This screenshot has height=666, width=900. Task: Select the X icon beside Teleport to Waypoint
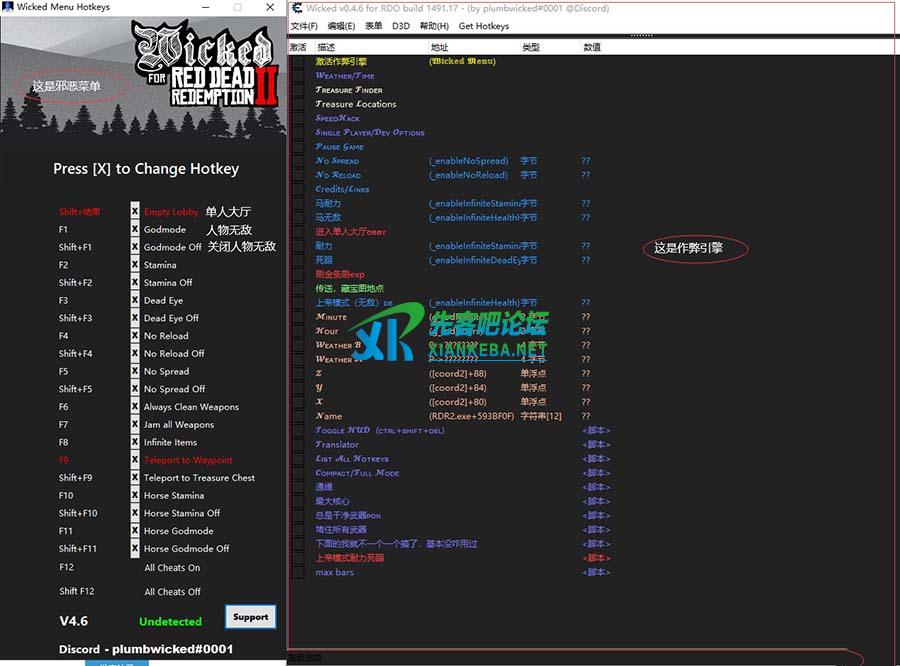click(135, 460)
